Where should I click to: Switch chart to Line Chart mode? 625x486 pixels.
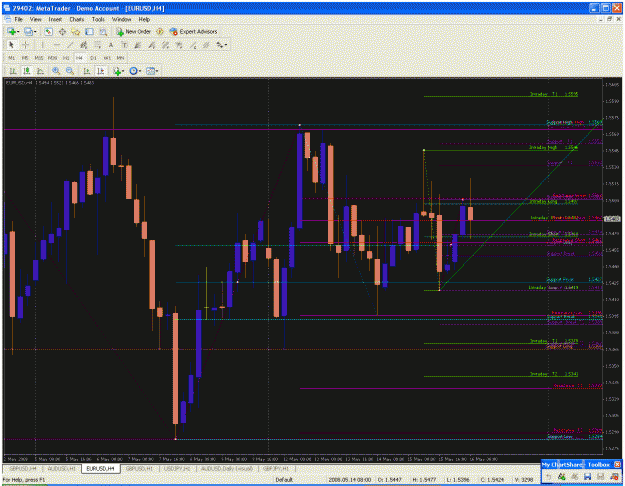pos(40,71)
